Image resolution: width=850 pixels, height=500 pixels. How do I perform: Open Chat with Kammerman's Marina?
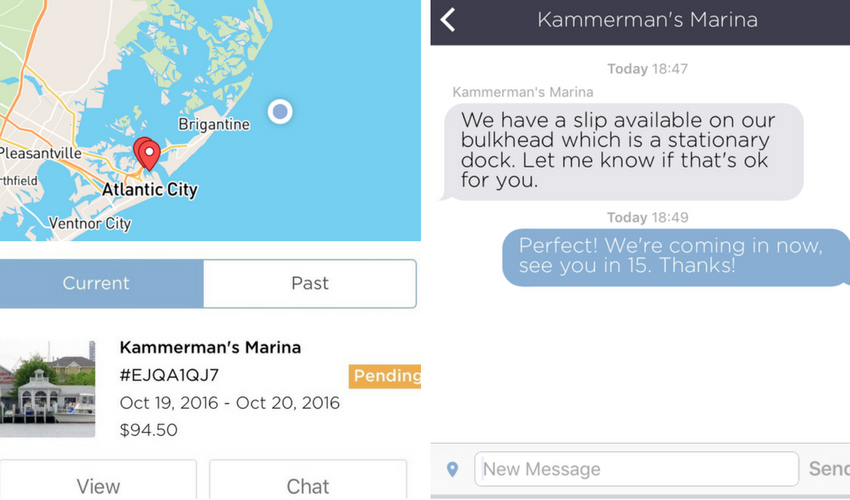tap(308, 480)
